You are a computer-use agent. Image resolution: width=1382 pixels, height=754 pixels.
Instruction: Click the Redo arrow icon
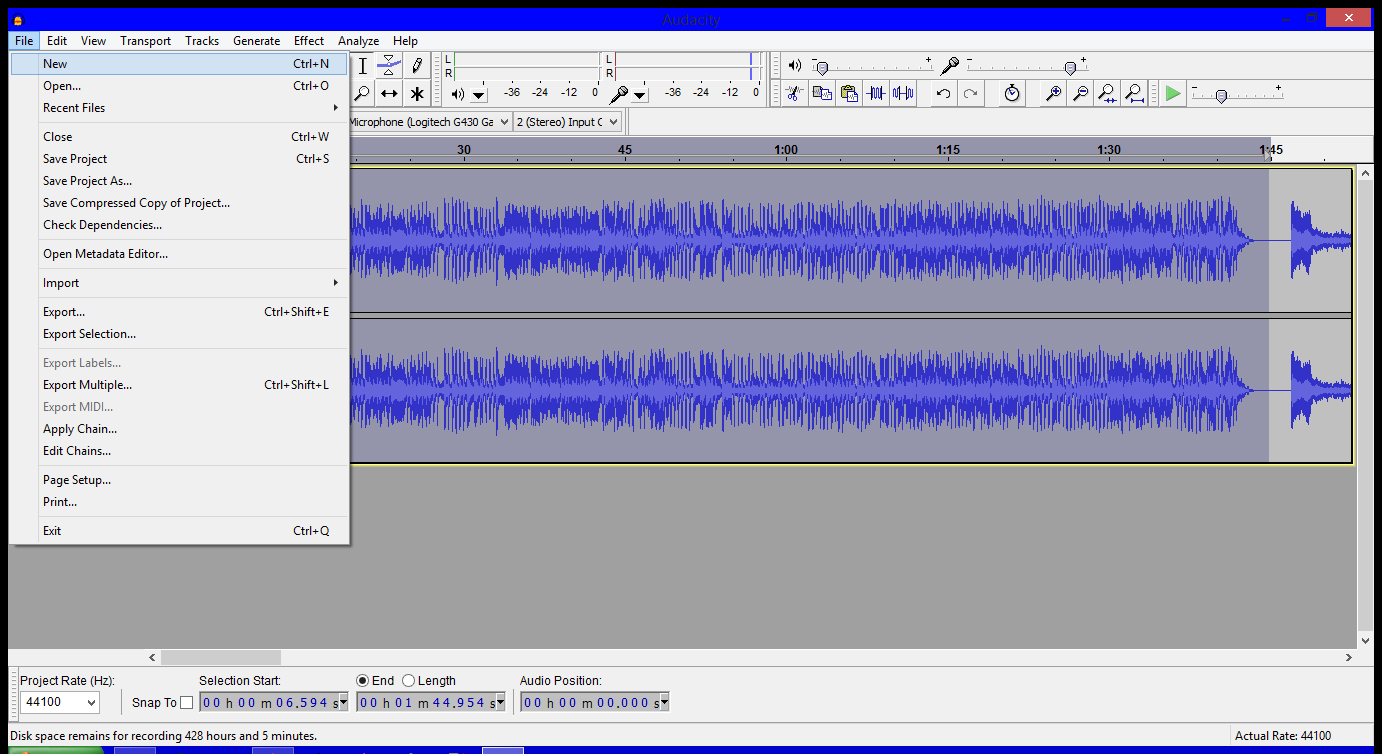970,93
